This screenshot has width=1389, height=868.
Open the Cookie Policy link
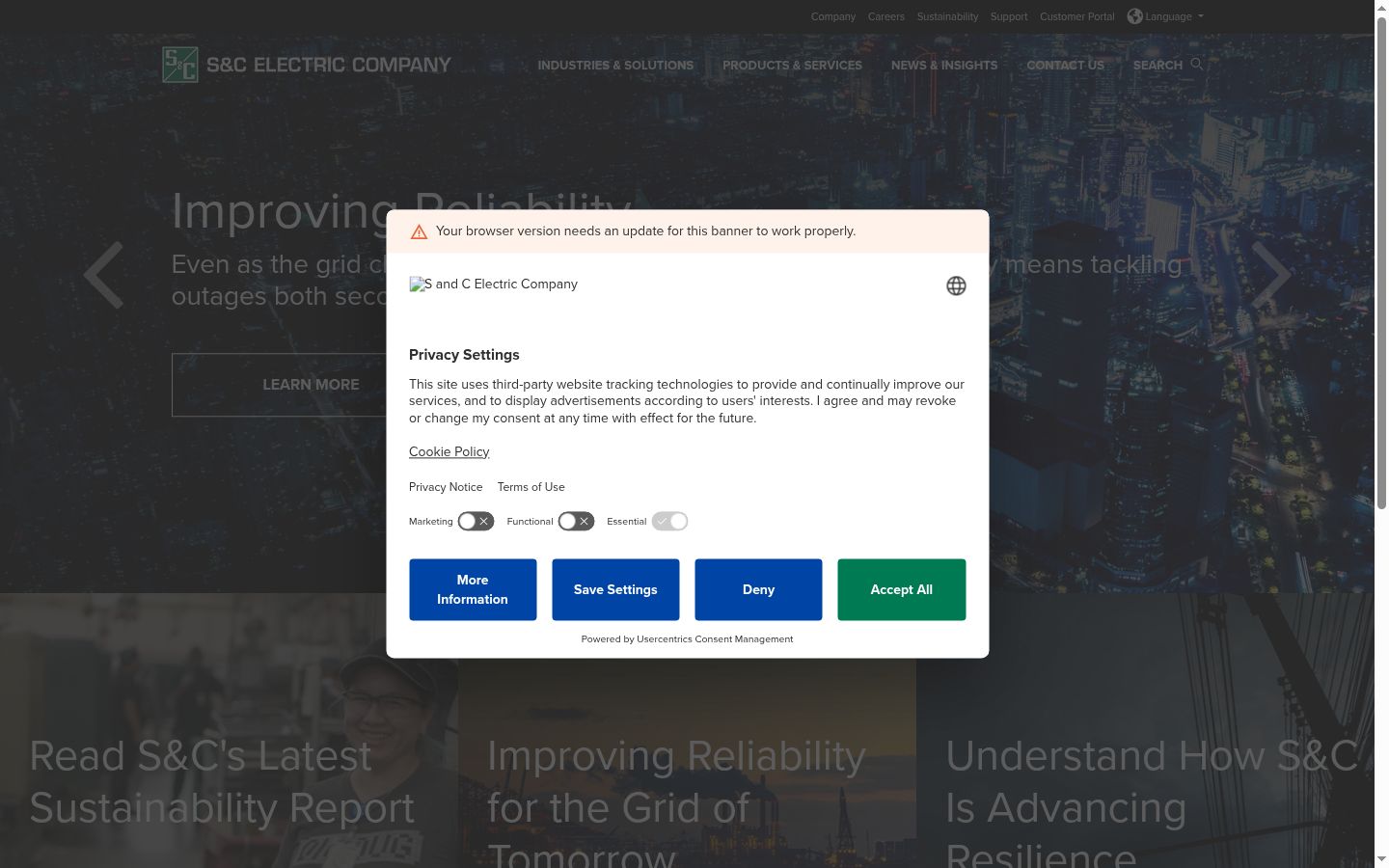pyautogui.click(x=449, y=451)
